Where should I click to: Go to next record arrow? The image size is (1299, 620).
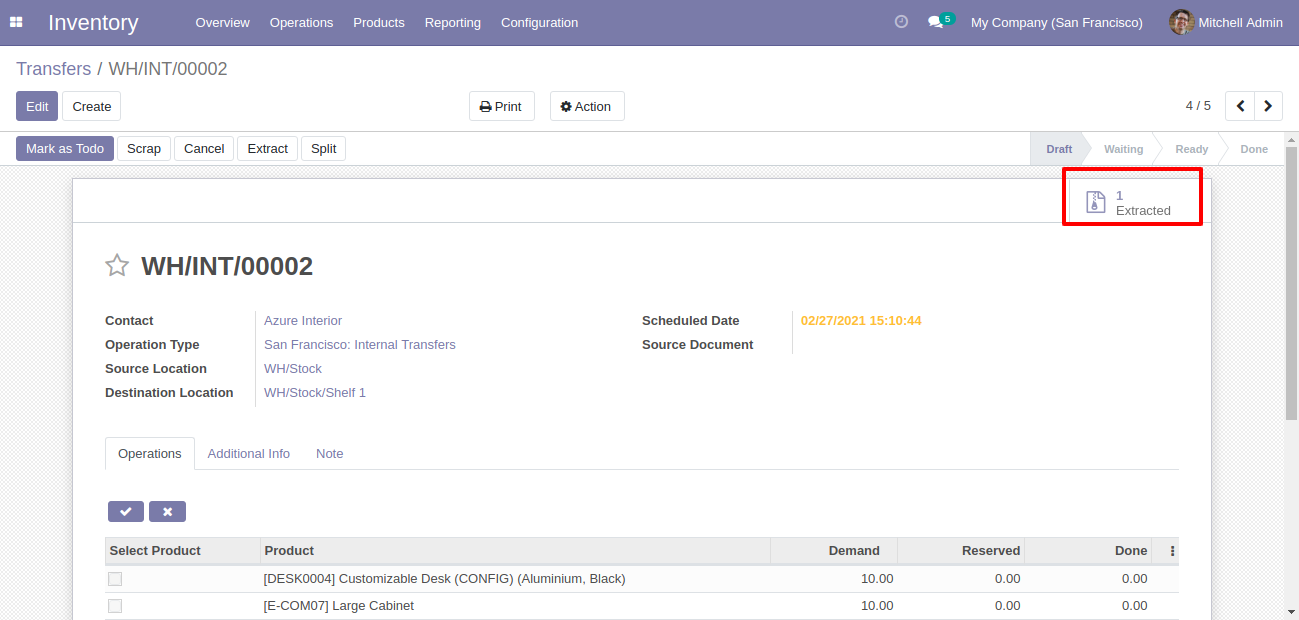coord(1269,106)
